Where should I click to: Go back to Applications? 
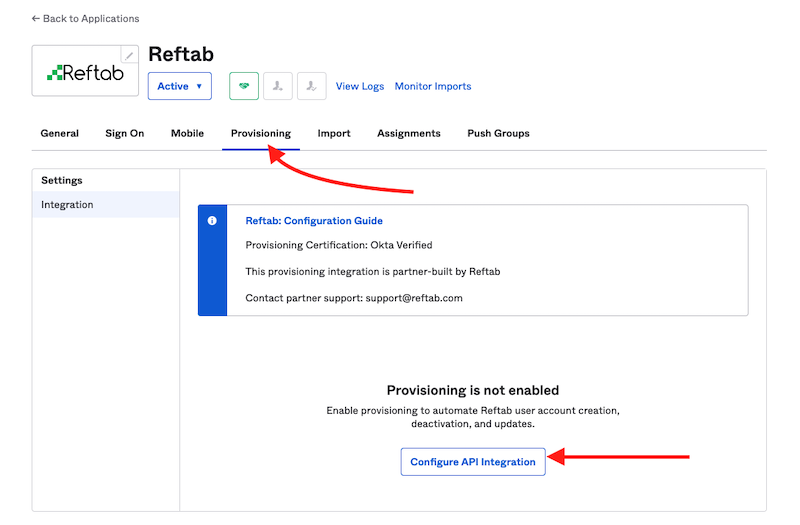85,18
